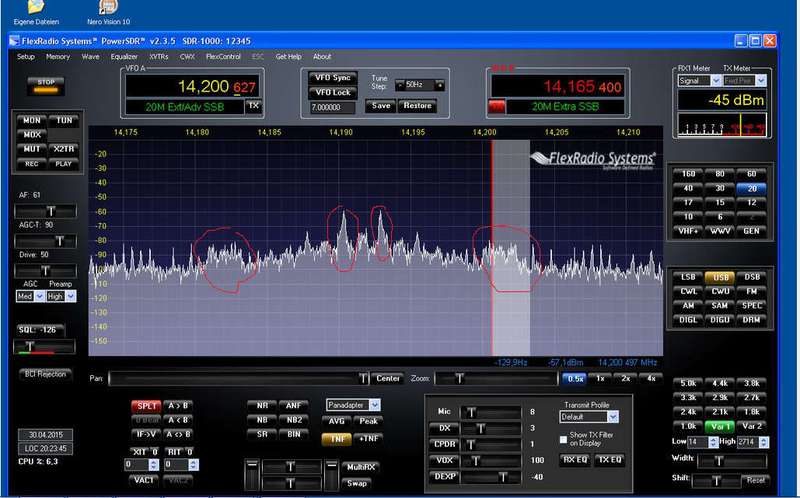Select the 2.4k filter width
Image resolution: width=800 pixels, height=498 pixels.
pyautogui.click(x=688, y=412)
